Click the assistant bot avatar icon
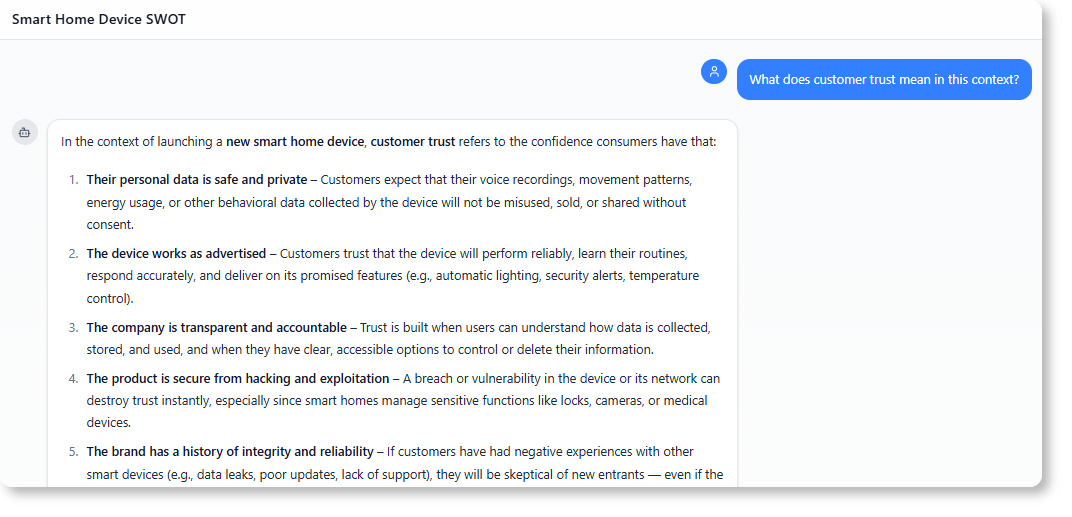This screenshot has width=1072, height=517. (x=25, y=132)
